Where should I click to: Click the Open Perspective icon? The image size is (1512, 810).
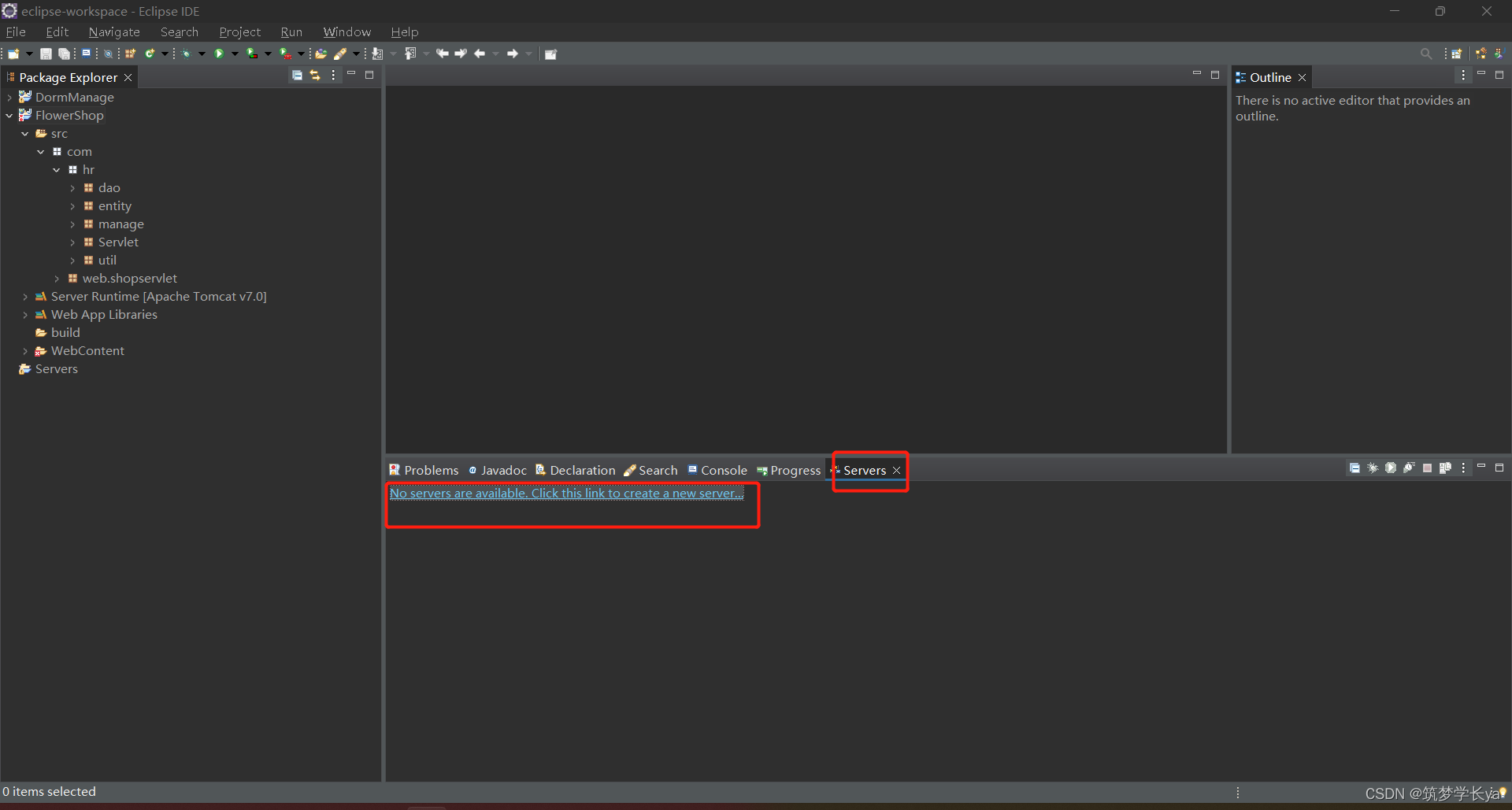[x=1457, y=54]
